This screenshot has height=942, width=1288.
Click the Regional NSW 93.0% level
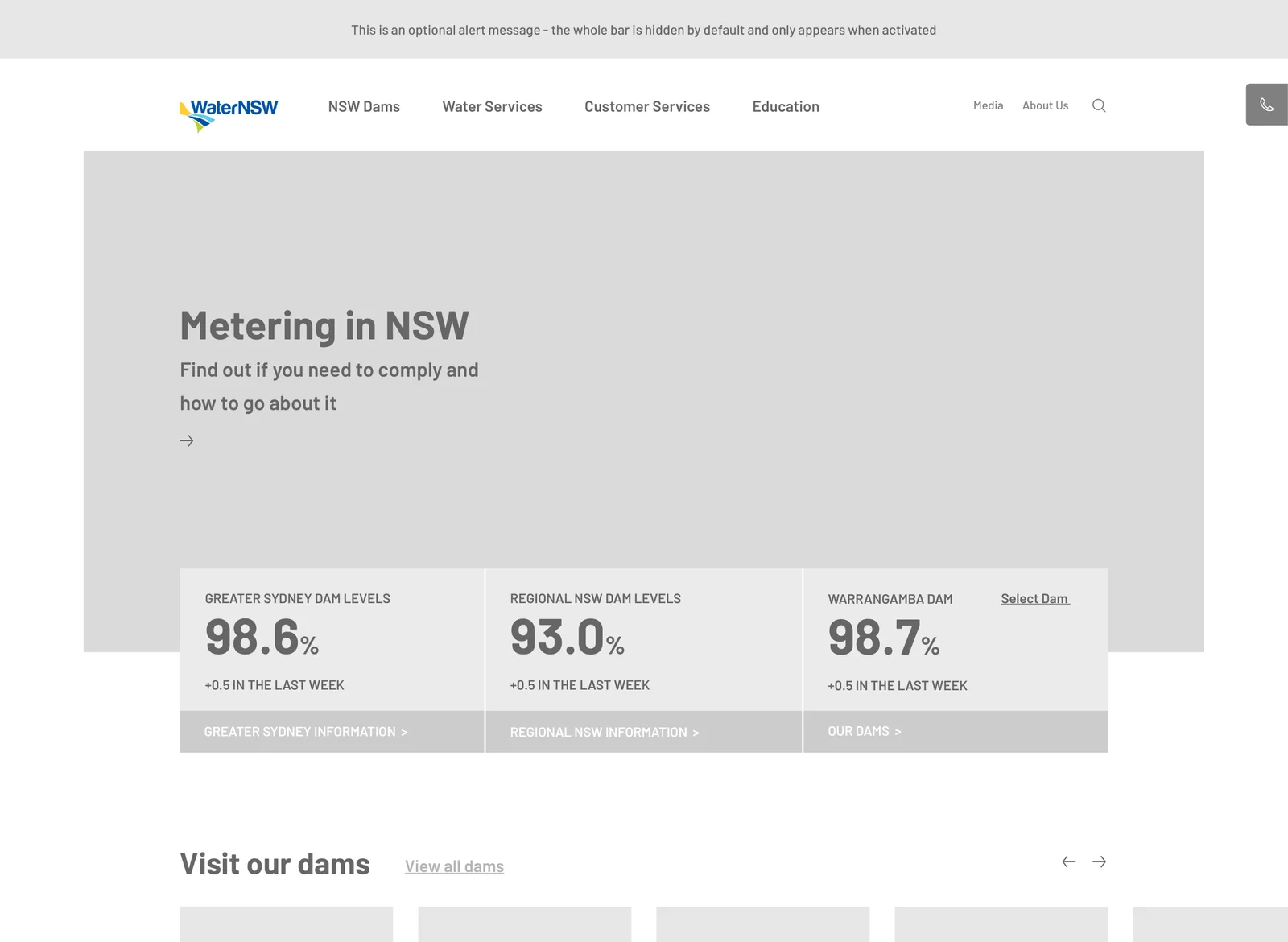pos(568,637)
